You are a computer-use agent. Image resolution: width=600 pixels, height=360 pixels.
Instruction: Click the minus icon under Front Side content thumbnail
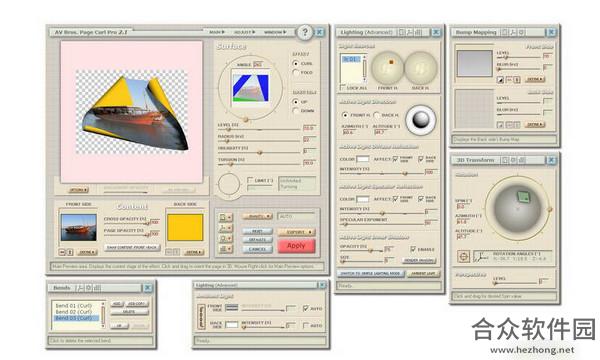(x=62, y=252)
